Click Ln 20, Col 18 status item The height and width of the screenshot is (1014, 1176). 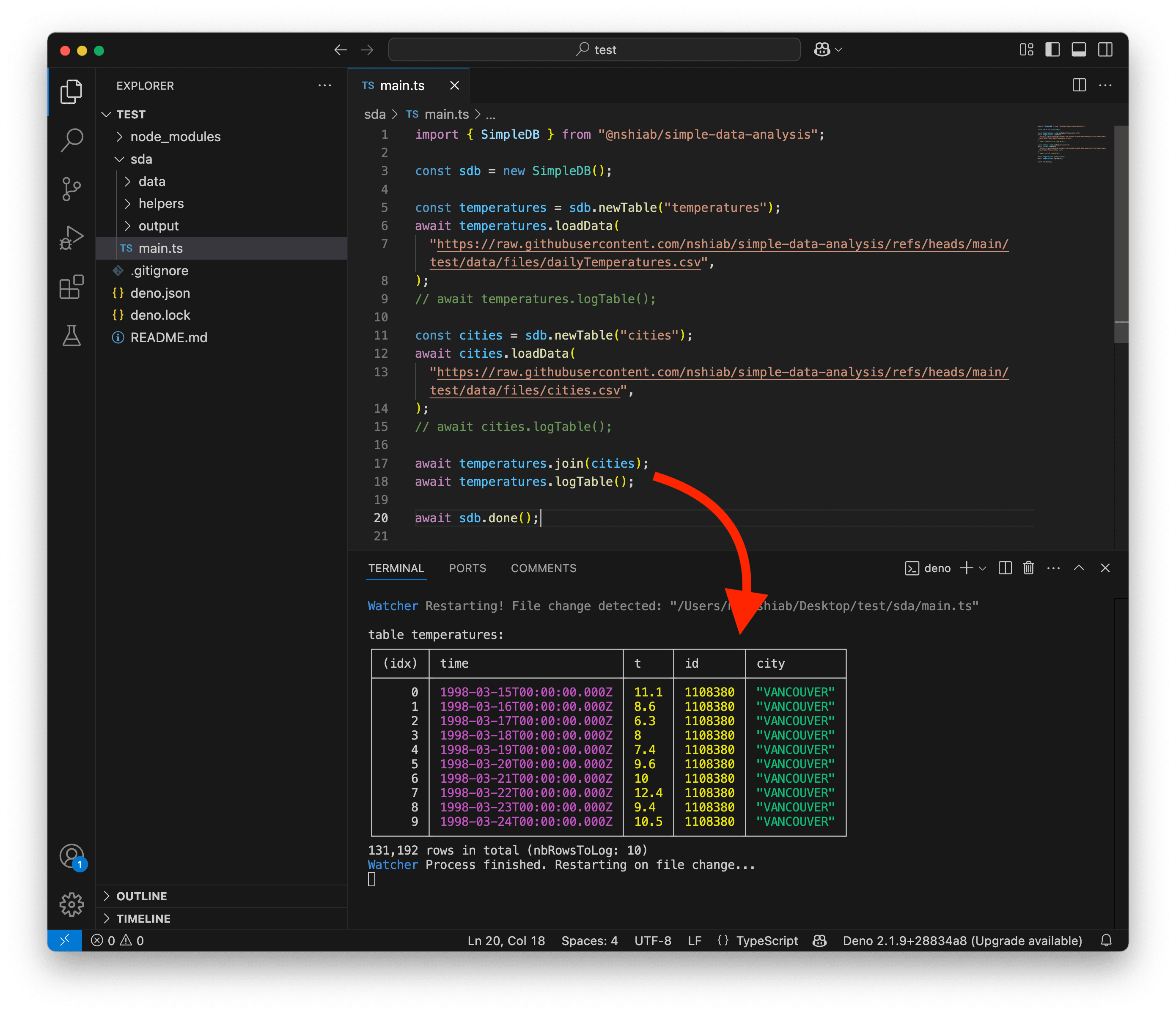(506, 940)
